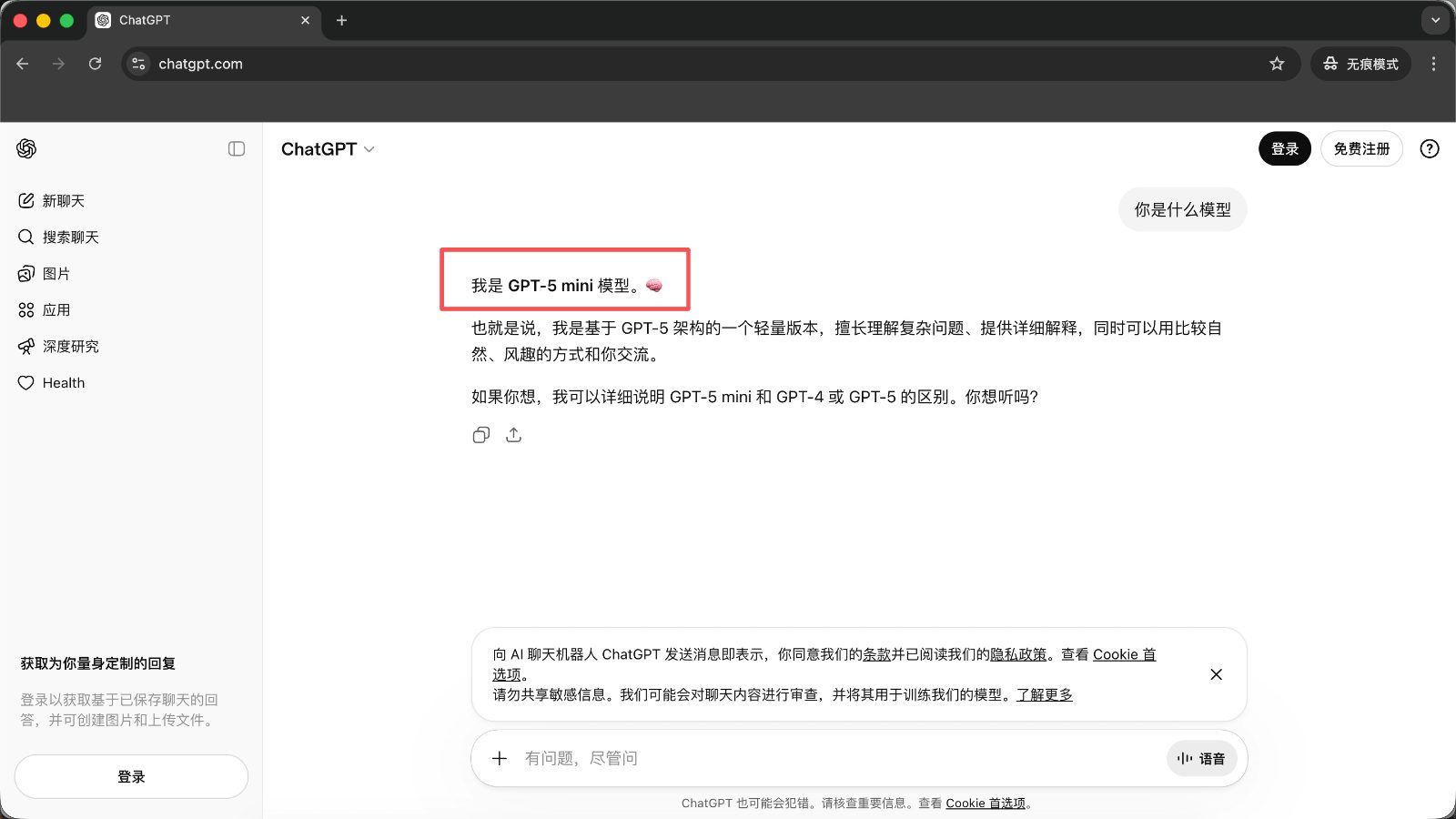Open the tab search dropdown arrow

[x=1435, y=20]
